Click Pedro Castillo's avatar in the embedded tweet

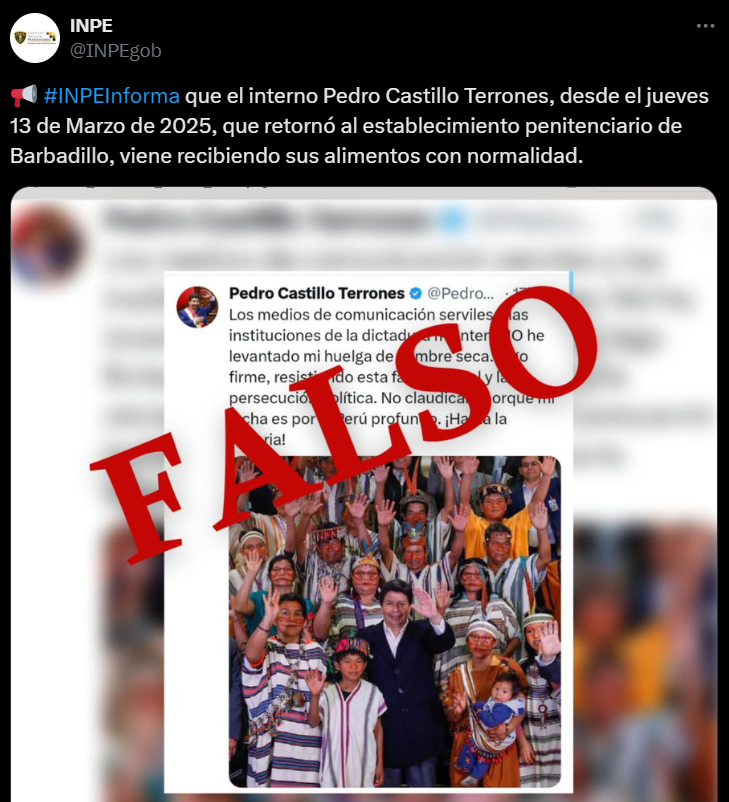pos(197,306)
